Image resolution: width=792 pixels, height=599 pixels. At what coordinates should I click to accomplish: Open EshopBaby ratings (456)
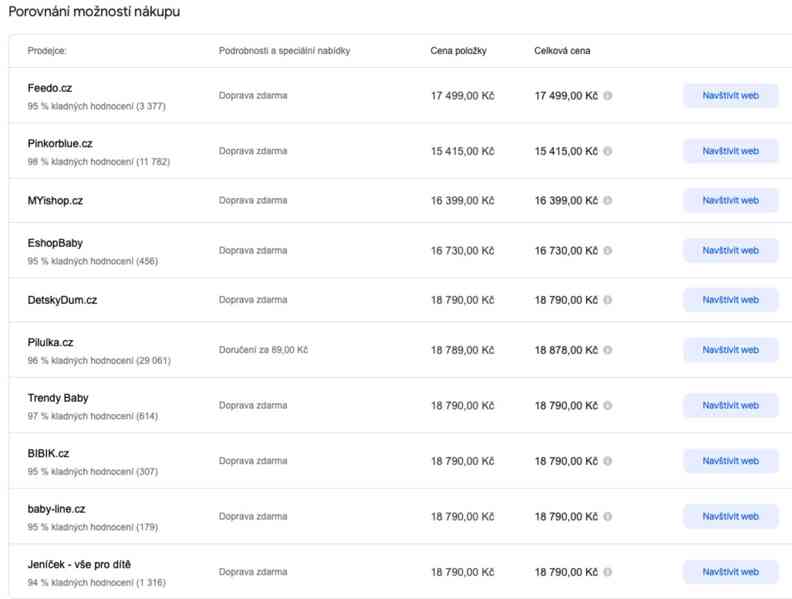(92, 261)
